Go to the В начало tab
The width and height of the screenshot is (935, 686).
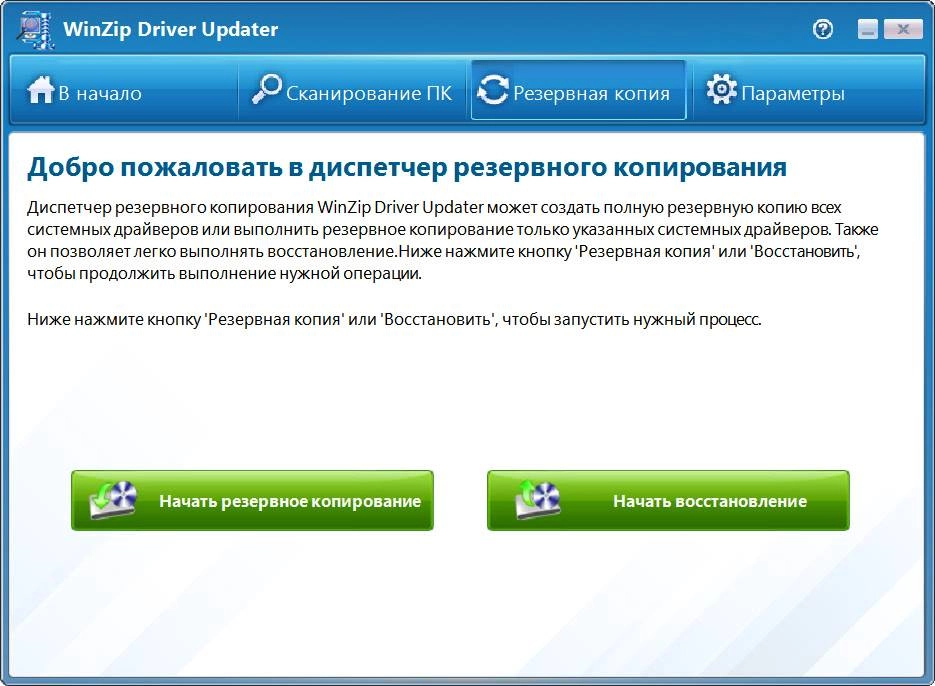pyautogui.click(x=125, y=90)
